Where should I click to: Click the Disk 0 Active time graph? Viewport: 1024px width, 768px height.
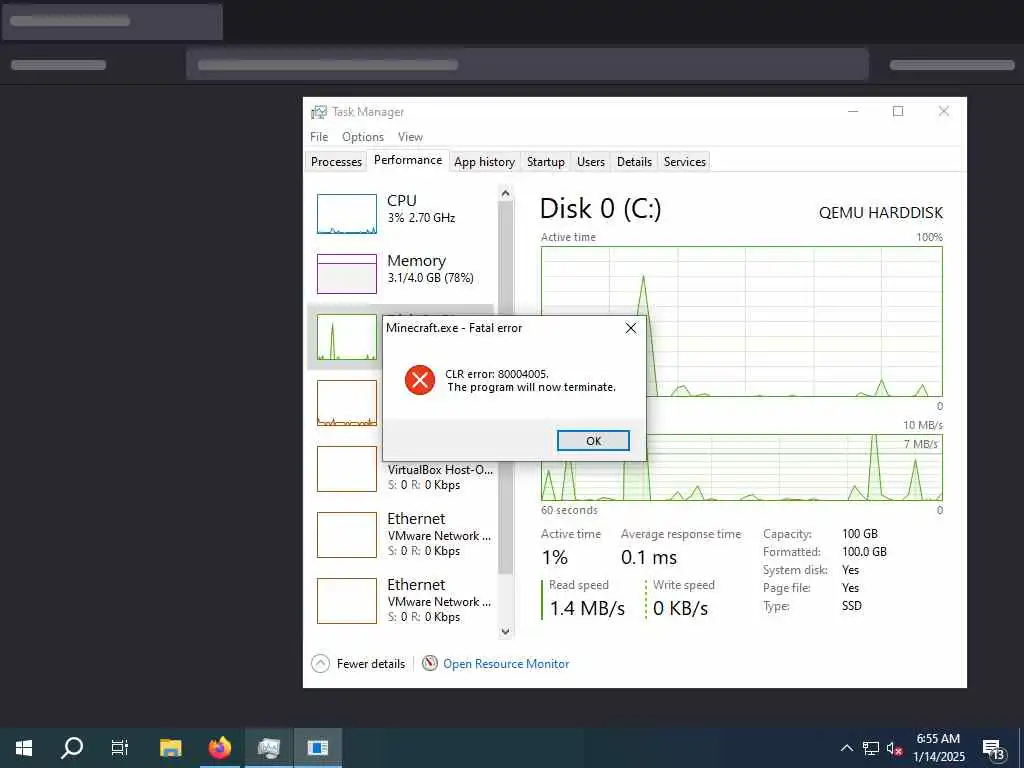742,321
